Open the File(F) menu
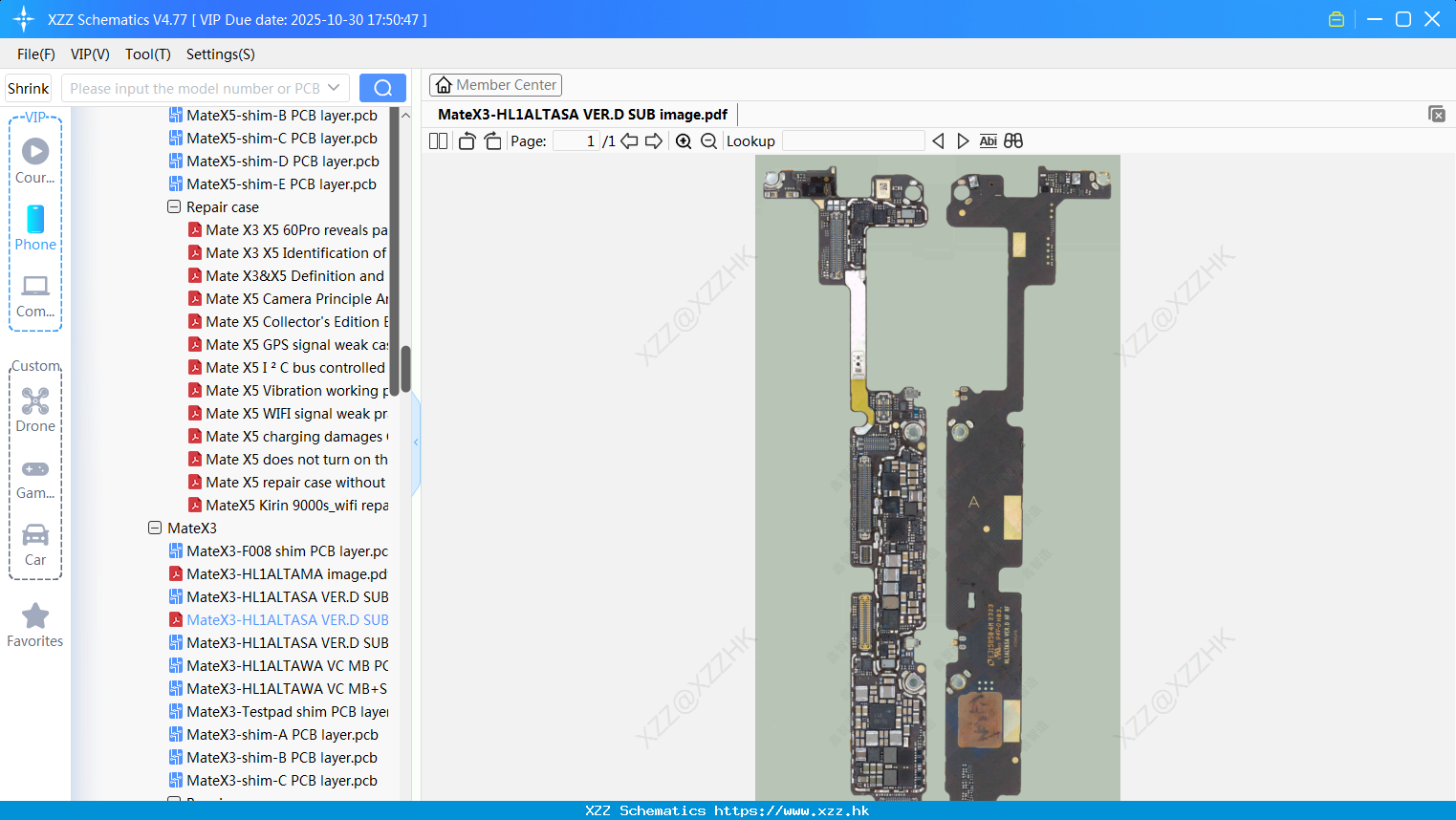This screenshot has width=1456, height=820. click(36, 54)
